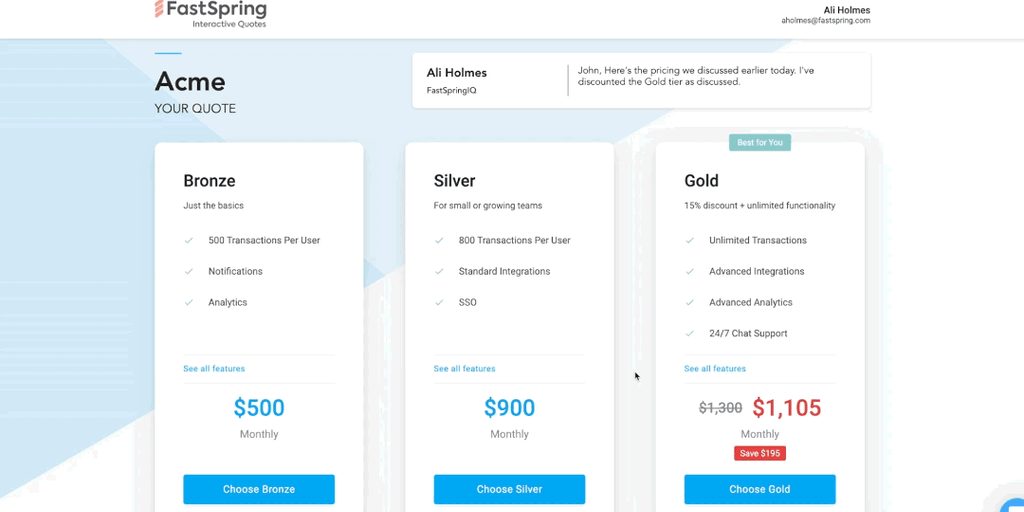Viewport: 1024px width, 512px height.
Task: Expand Bronze plan's See all features
Action: [214, 369]
